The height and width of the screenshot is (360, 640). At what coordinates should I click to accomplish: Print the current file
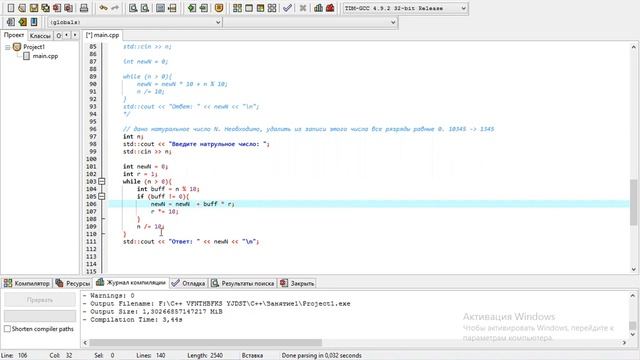click(84, 8)
